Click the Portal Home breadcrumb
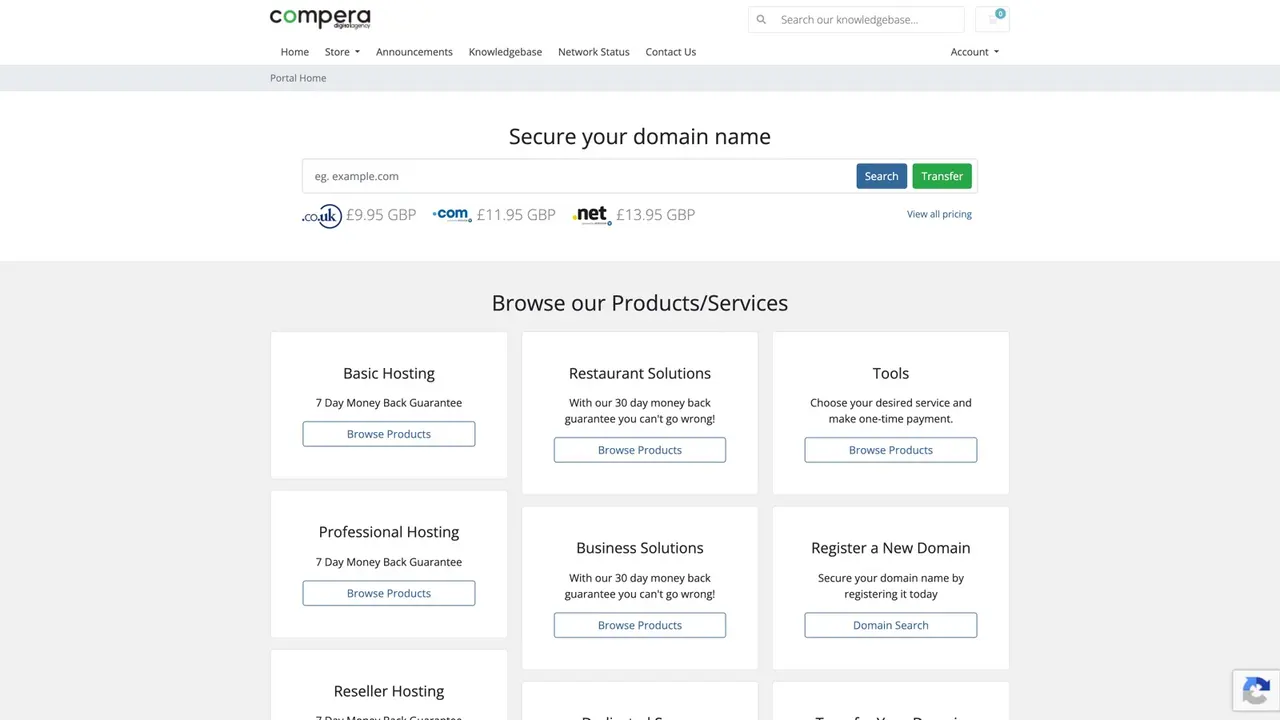 [x=298, y=78]
